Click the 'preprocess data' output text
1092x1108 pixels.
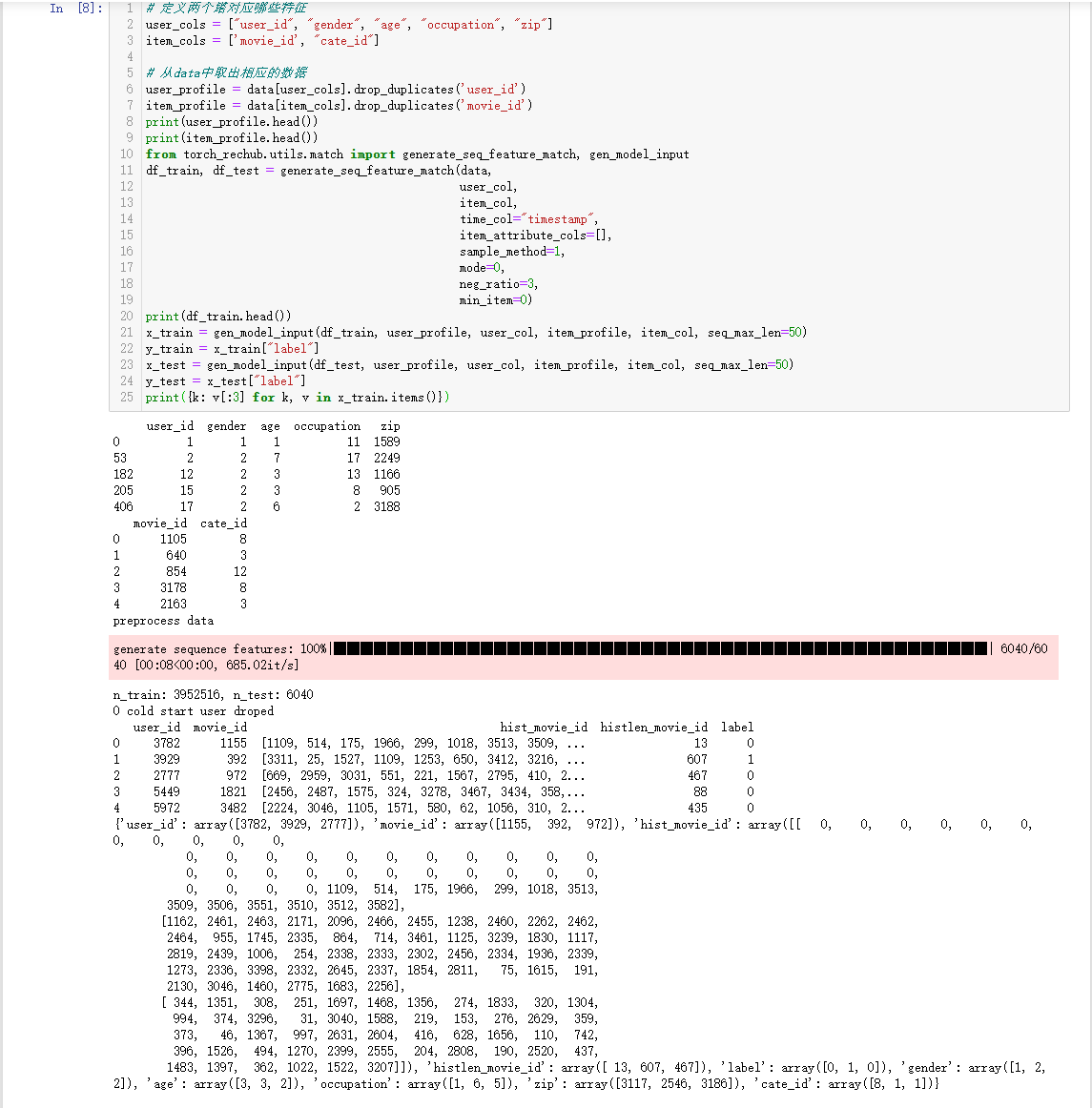click(163, 621)
